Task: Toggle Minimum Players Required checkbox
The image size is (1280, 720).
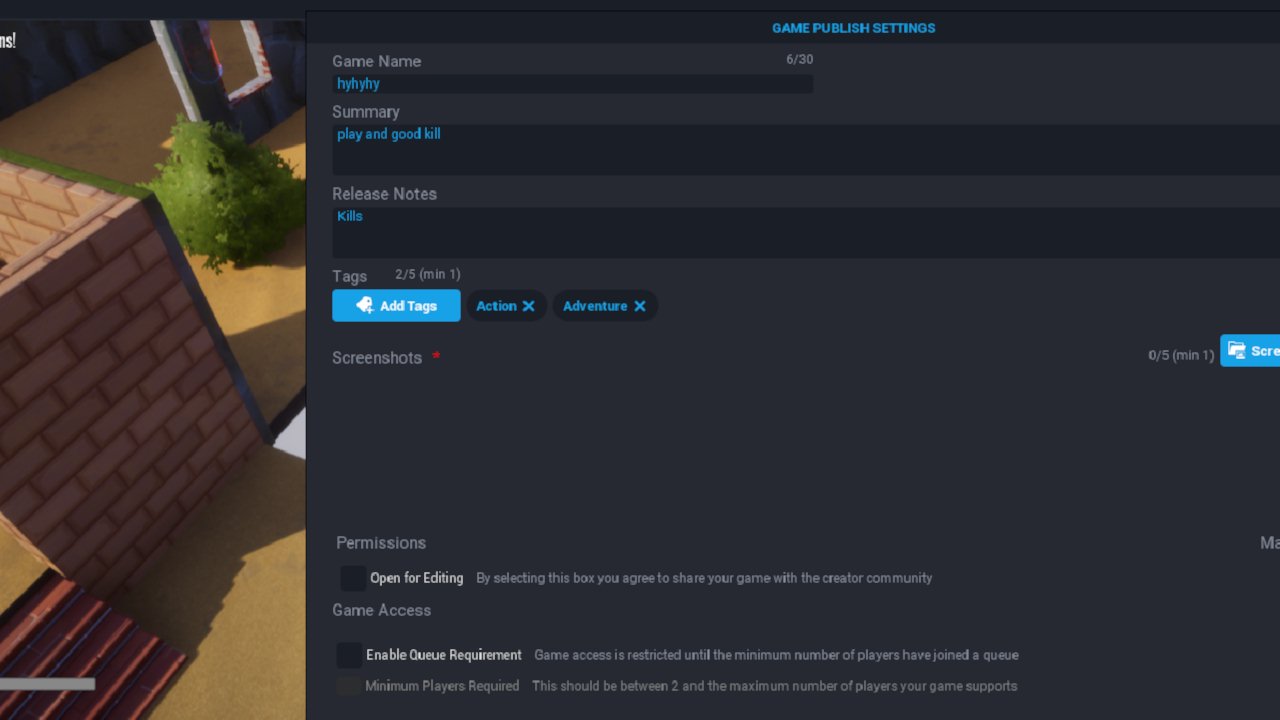Action: [348, 686]
